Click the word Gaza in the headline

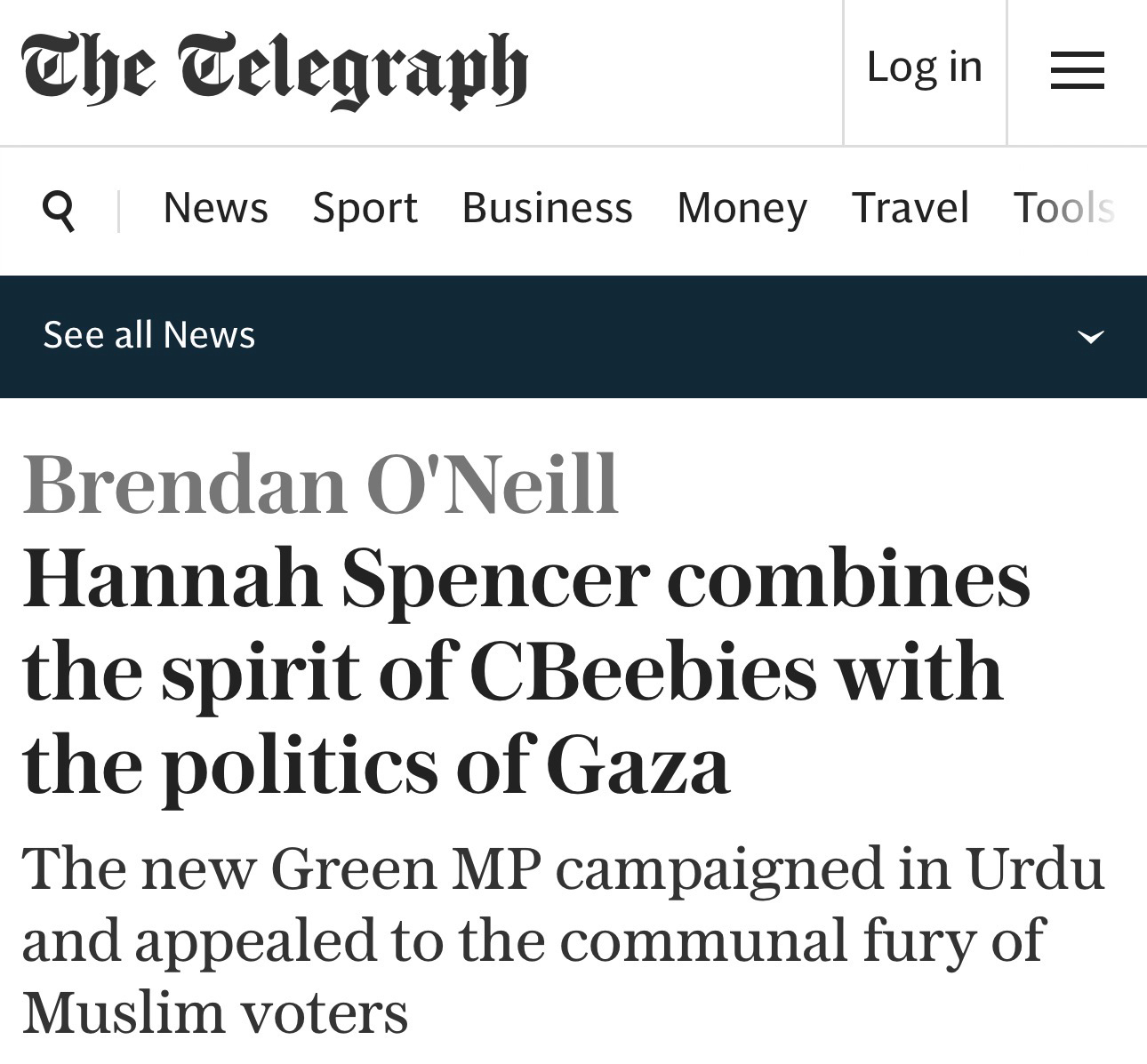[638, 765]
